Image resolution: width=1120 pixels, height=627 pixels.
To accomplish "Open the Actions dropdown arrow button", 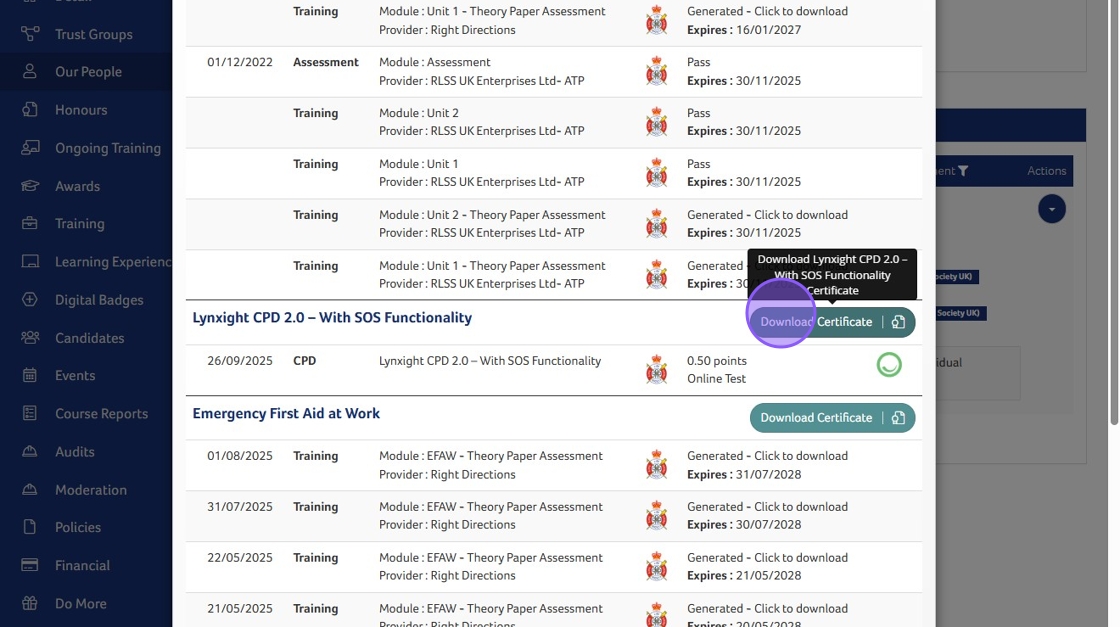I will point(1051,209).
